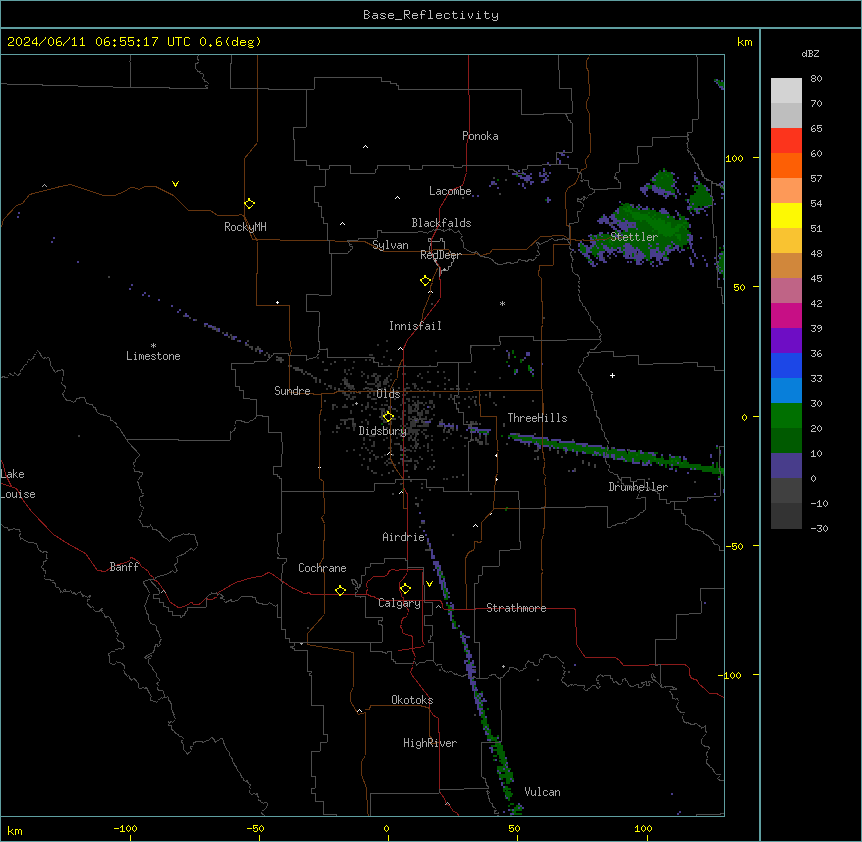Viewport: 862px width, 842px height.
Task: Click the -50 tick label on the bottom axis
Action: point(255,828)
